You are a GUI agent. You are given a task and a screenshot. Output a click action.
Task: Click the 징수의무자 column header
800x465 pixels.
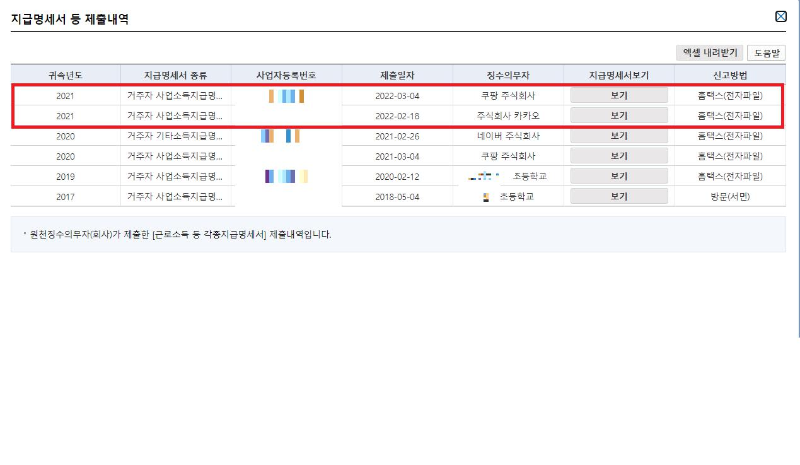pyautogui.click(x=508, y=76)
